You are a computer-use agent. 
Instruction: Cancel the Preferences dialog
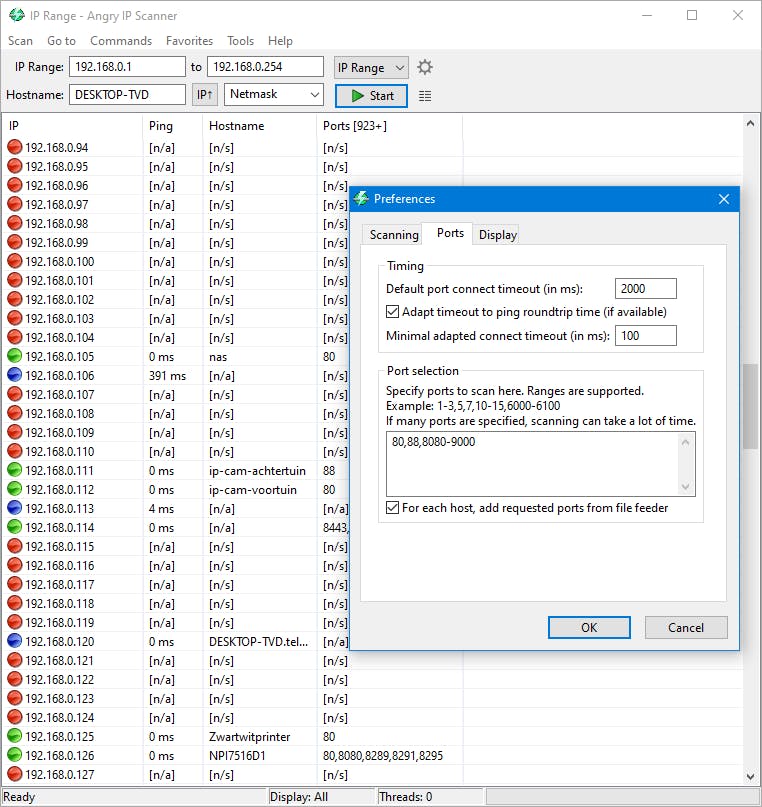(x=686, y=627)
